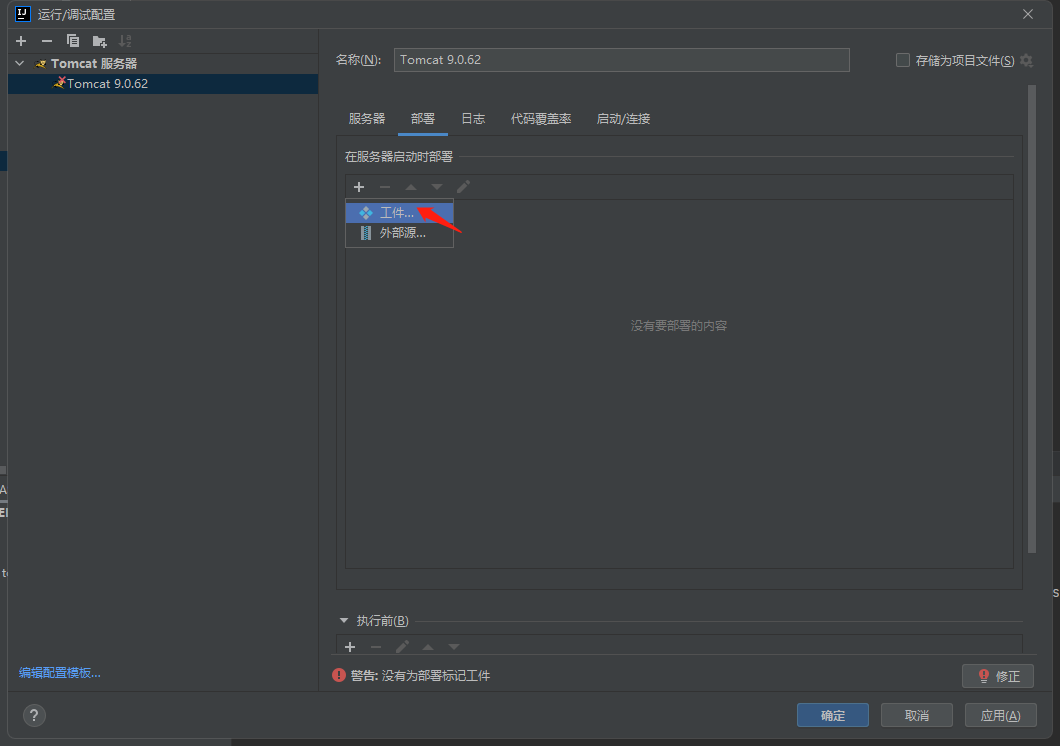Screen dimensions: 1060x746
Task: Move deployment item up arrow
Action: pyautogui.click(x=411, y=187)
